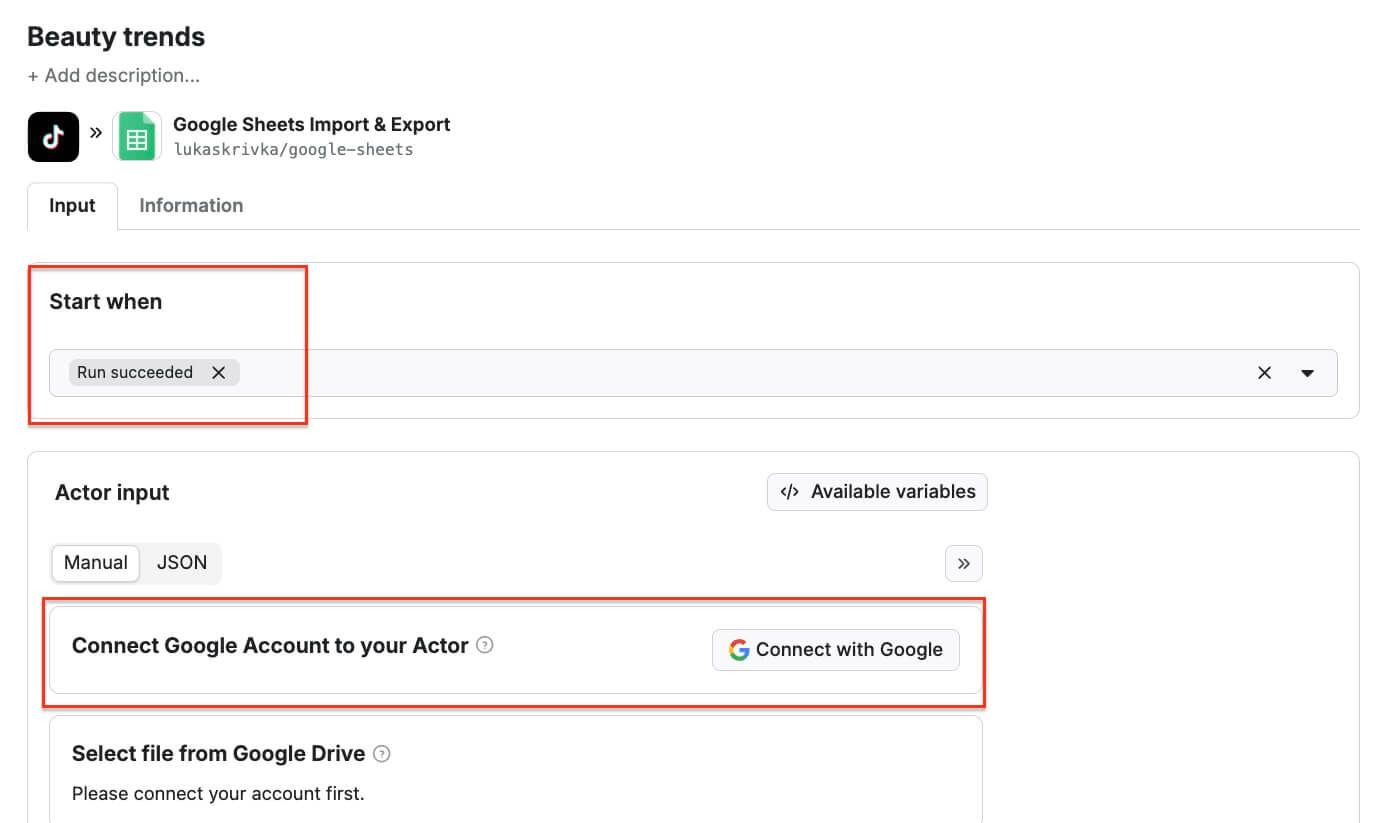Click inside the Start when field

click(700, 373)
